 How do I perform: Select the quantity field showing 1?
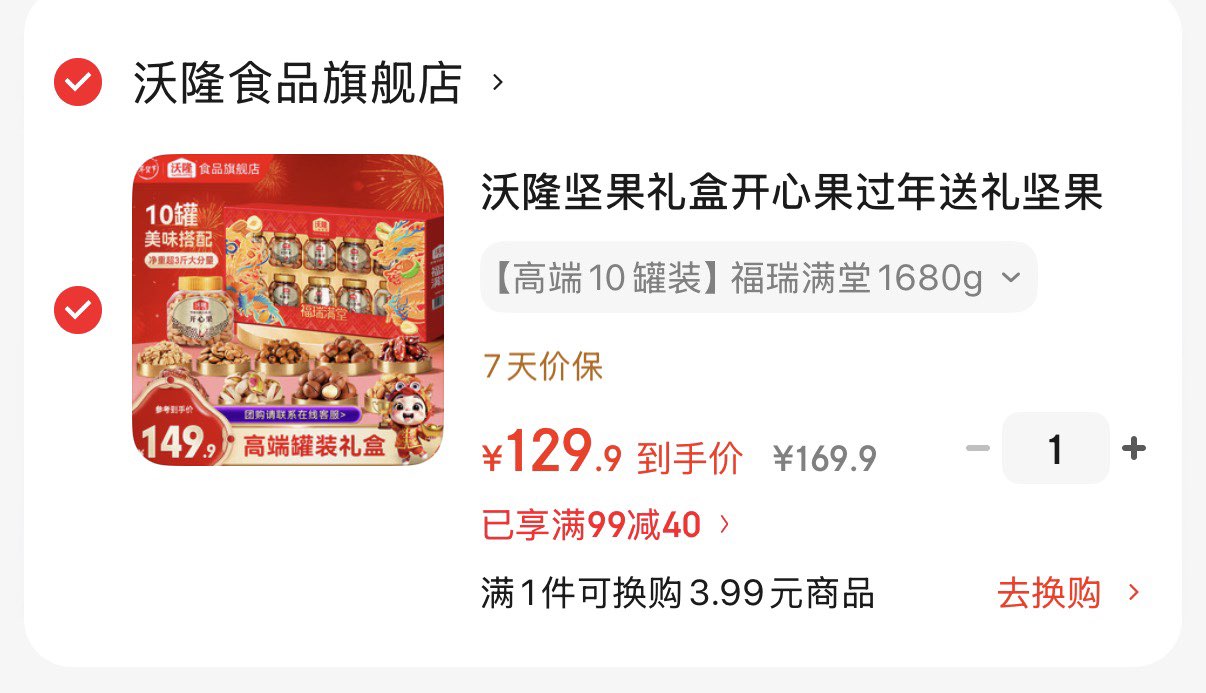[x=1056, y=449]
